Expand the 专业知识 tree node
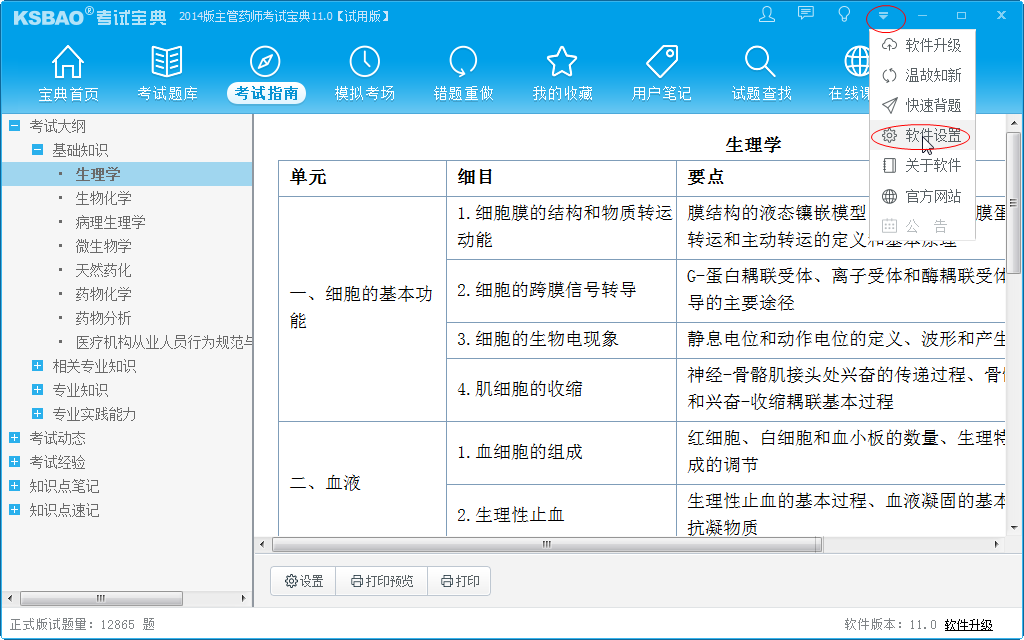This screenshot has height=640, width=1024. 38,390
